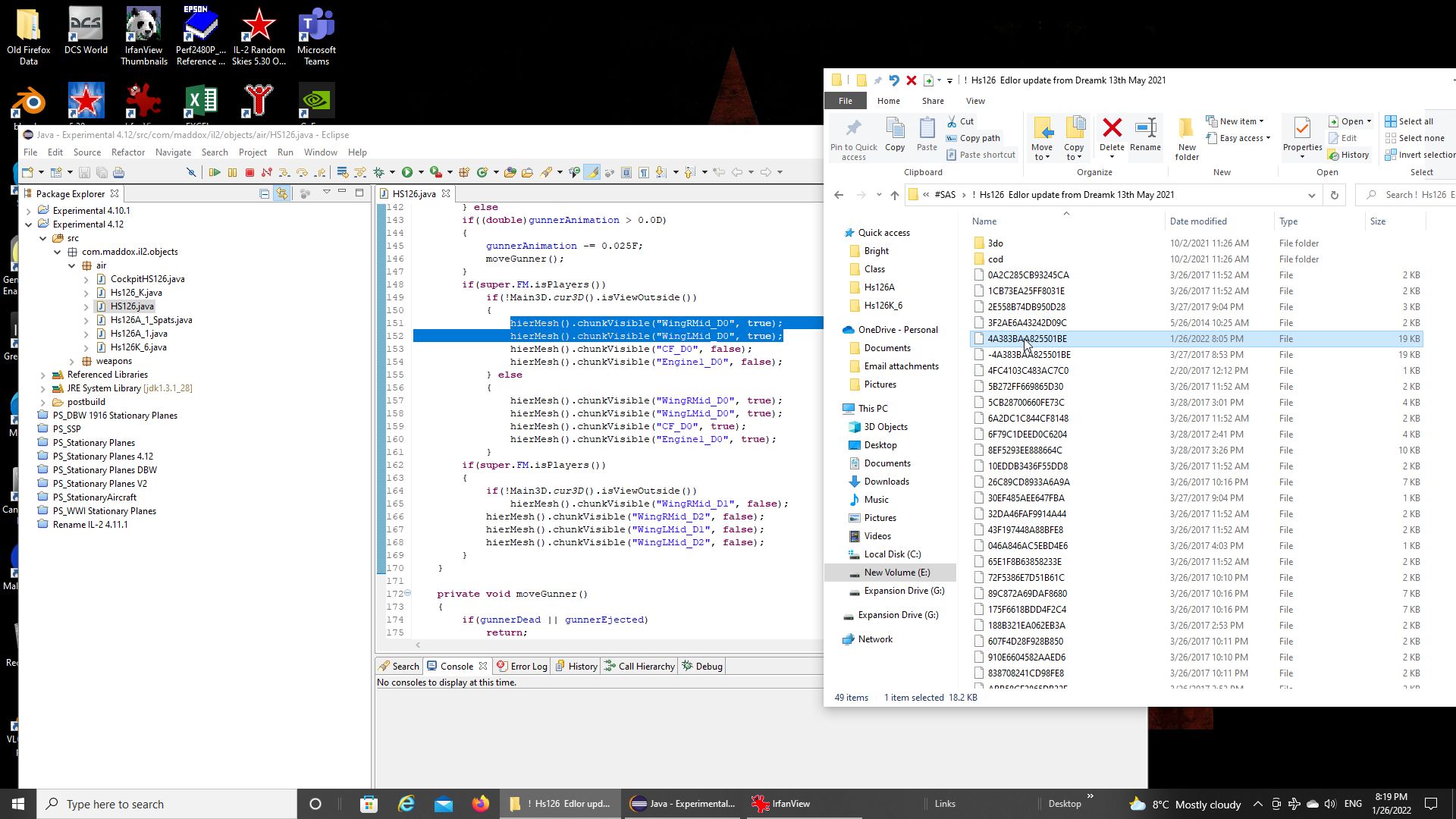Click the Rename icon in Organize group
The height and width of the screenshot is (819, 1456).
1145,129
